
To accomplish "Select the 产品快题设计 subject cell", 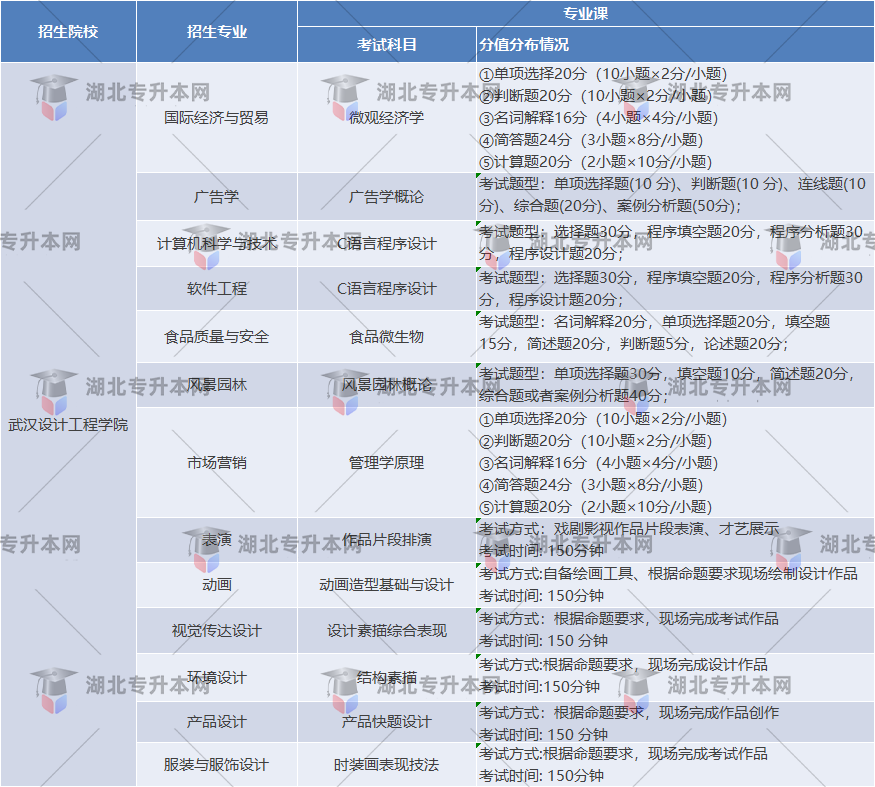I will [387, 722].
